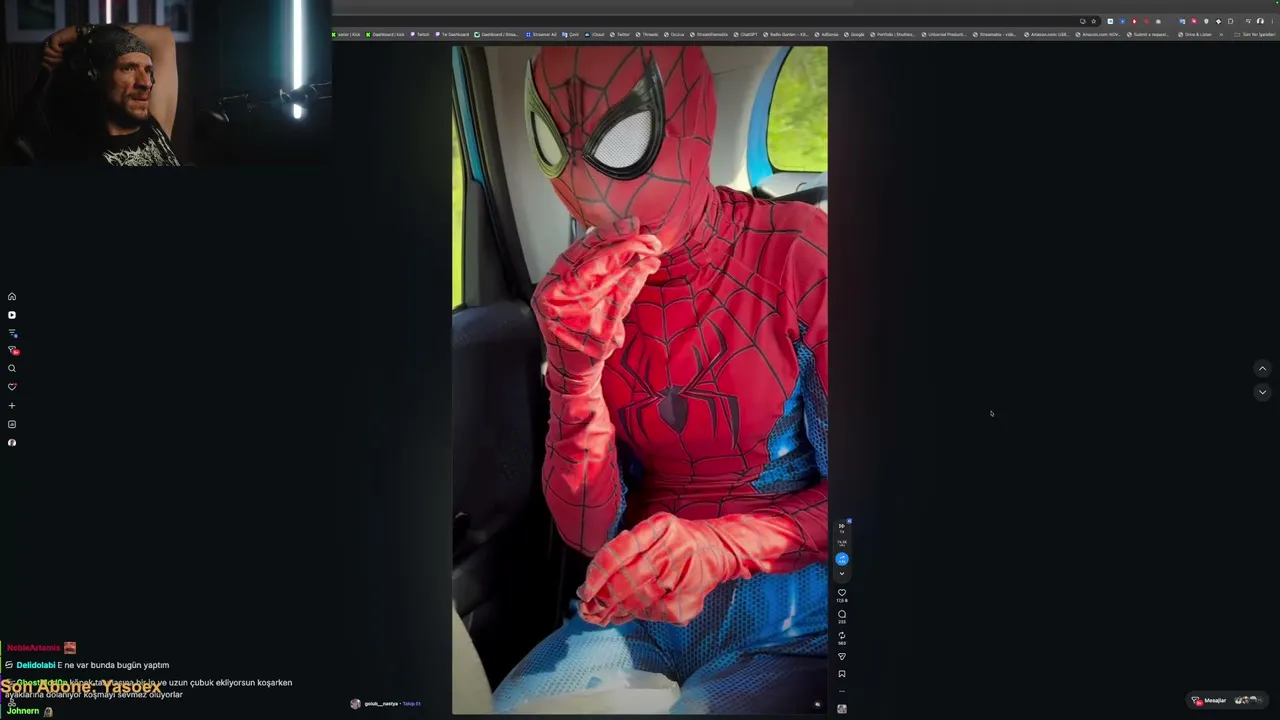Open the Google bookmark
1280x720 pixels.
[x=855, y=35]
